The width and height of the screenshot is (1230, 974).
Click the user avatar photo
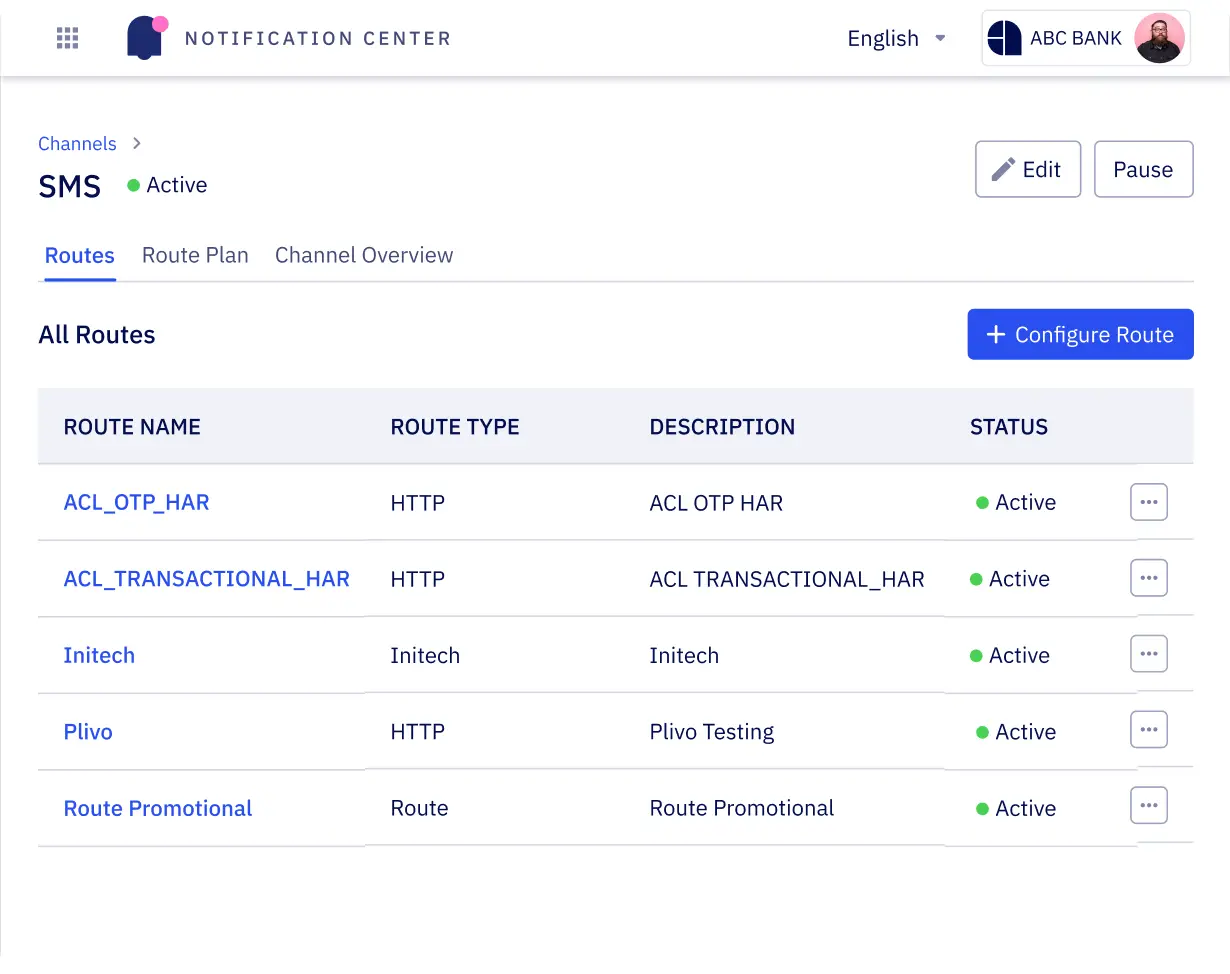point(1160,38)
